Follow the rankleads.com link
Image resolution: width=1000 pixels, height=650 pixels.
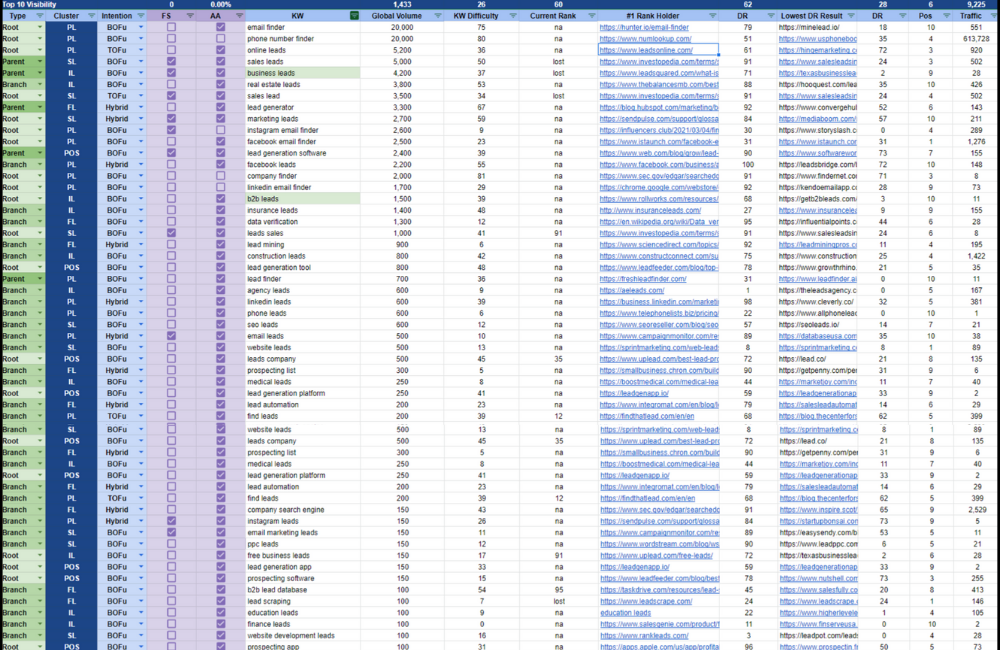pos(644,635)
